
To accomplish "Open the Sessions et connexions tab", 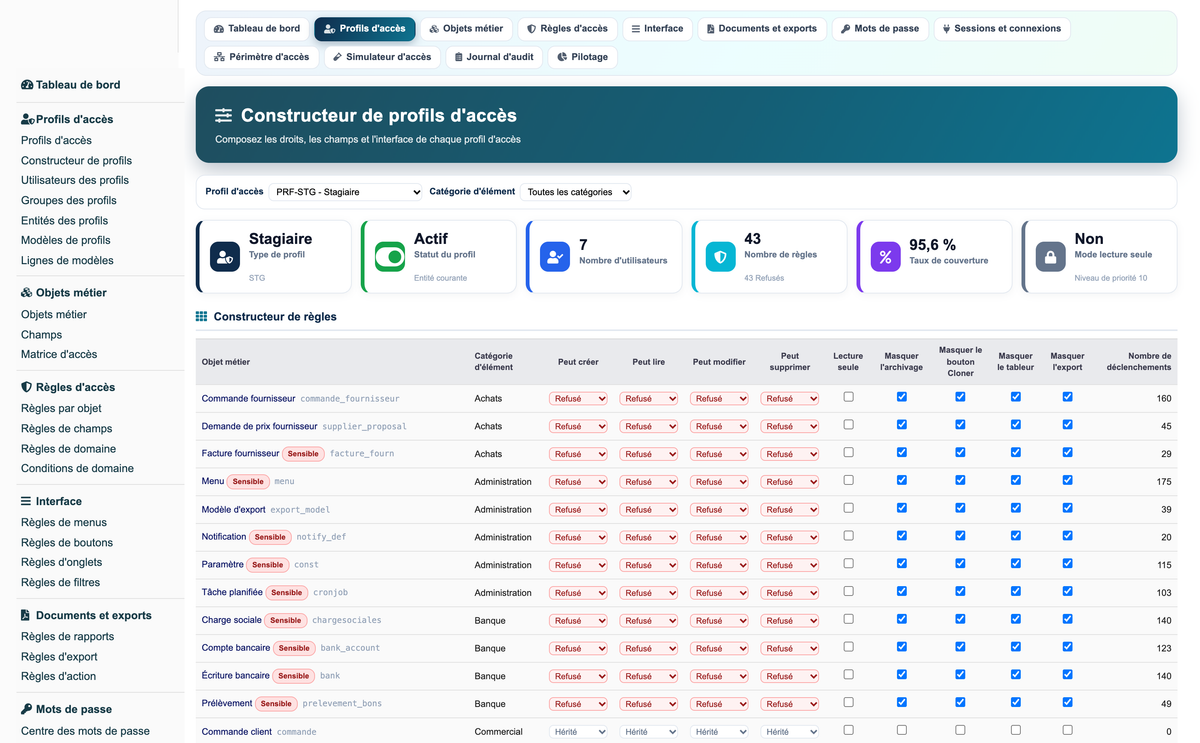I will point(1002,29).
